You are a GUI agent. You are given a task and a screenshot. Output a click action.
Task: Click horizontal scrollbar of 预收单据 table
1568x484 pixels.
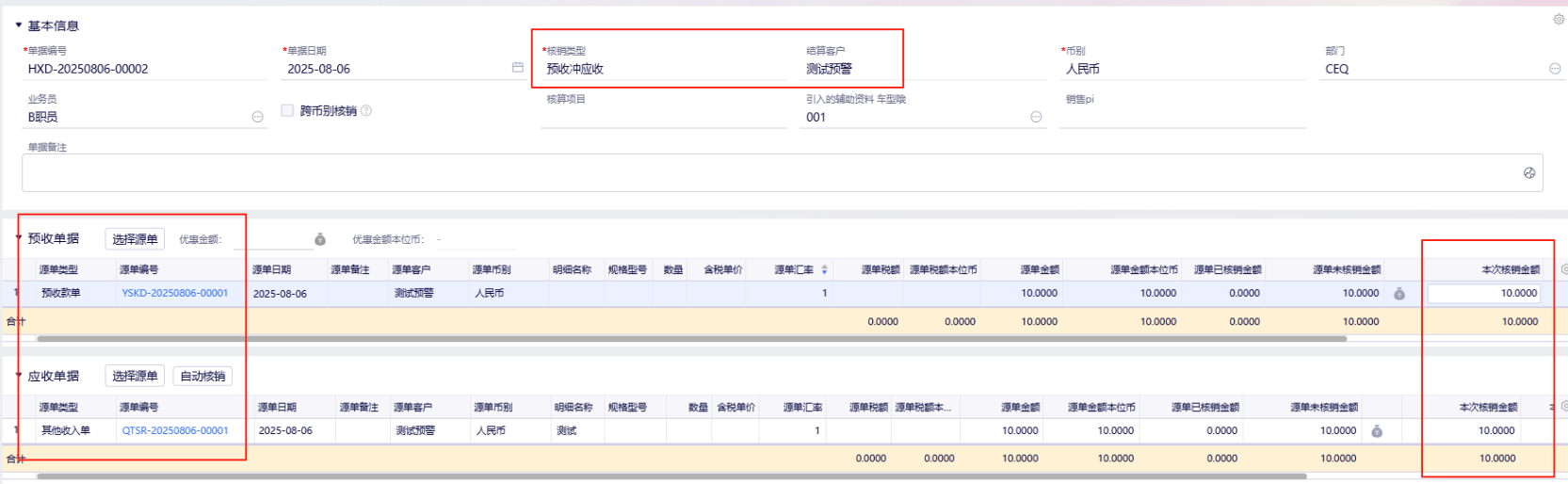(692, 339)
